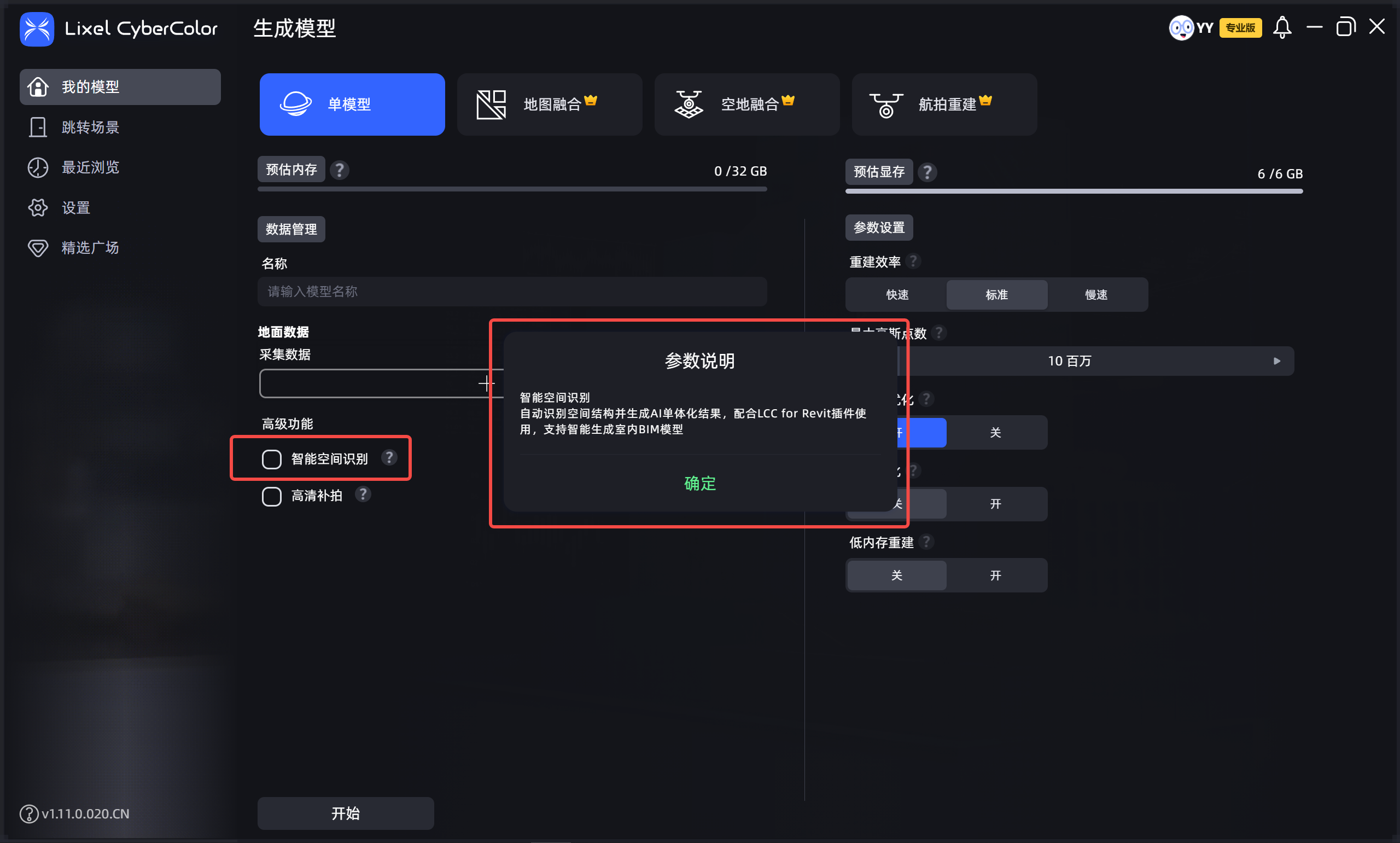Set 重建效率 to 慢速
Viewport: 1400px width, 843px height.
pos(1096,294)
